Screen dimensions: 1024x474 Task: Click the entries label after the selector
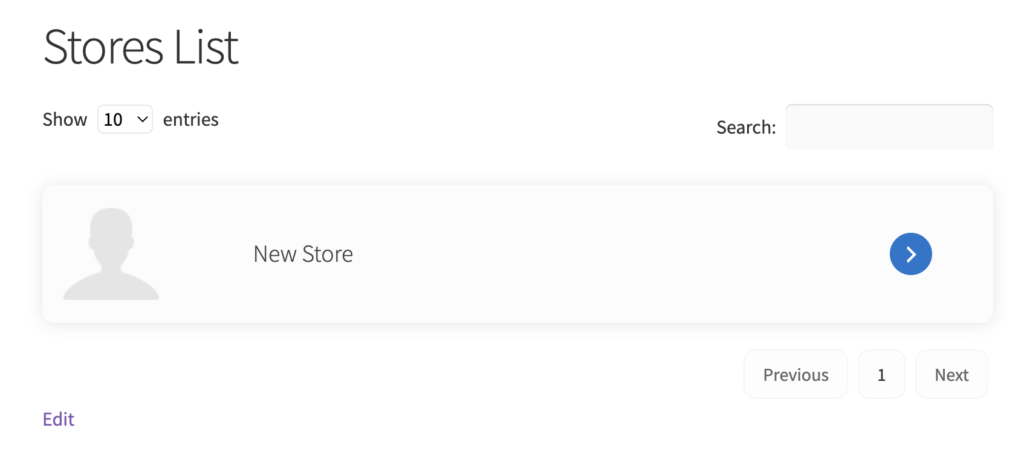pos(191,119)
